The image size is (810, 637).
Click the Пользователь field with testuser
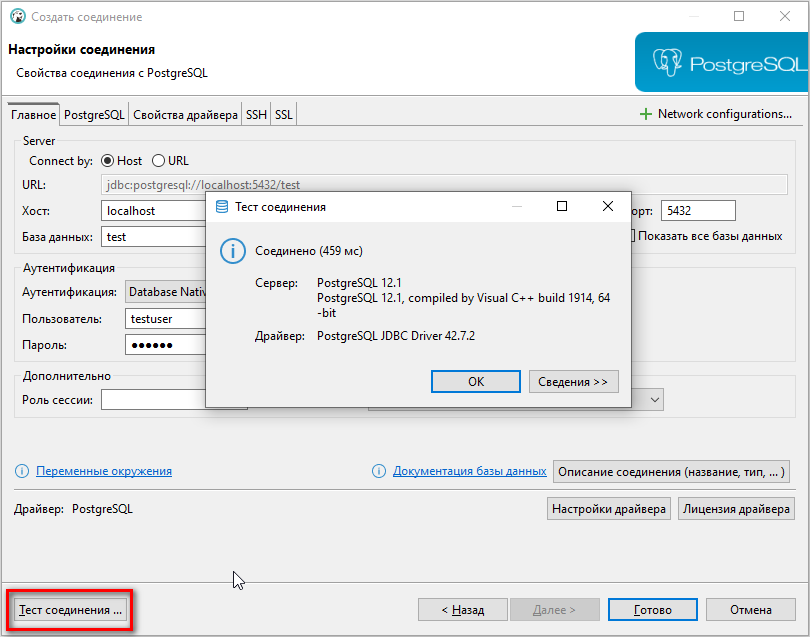click(165, 319)
